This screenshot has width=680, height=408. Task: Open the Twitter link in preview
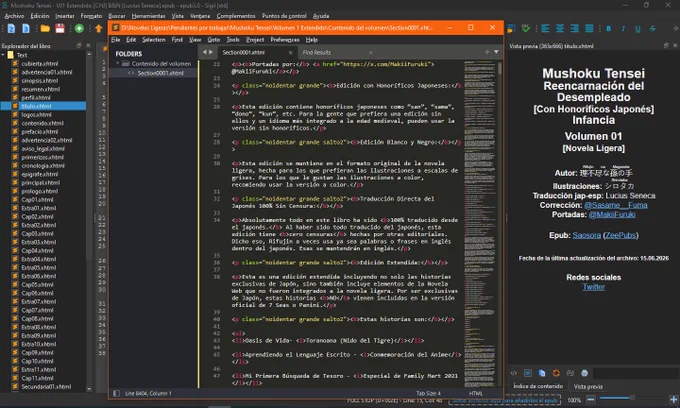[x=594, y=287]
